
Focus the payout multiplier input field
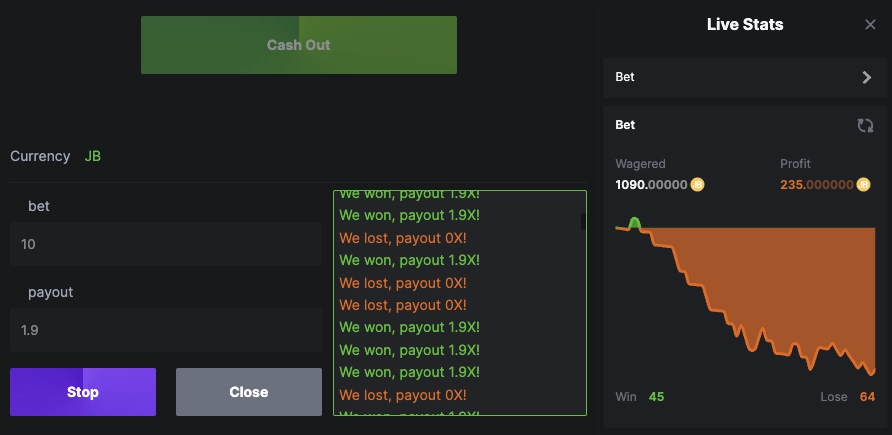point(165,330)
